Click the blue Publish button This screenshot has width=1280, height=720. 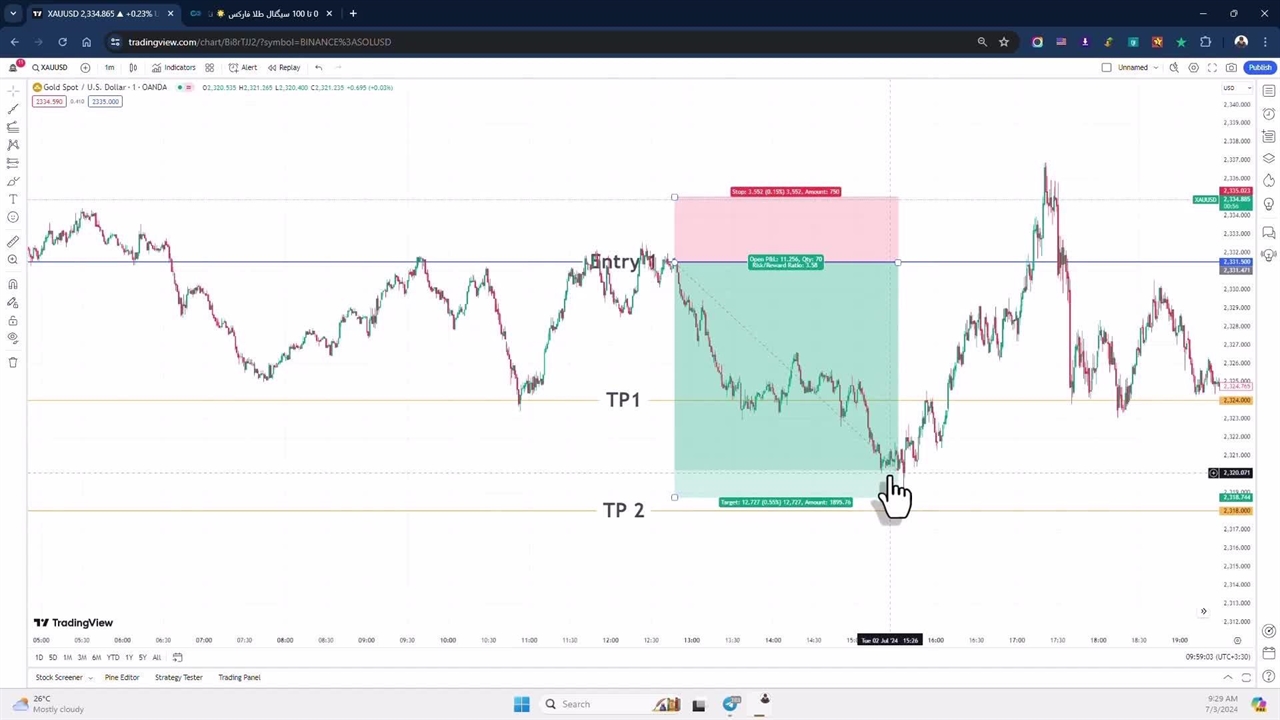1259,67
